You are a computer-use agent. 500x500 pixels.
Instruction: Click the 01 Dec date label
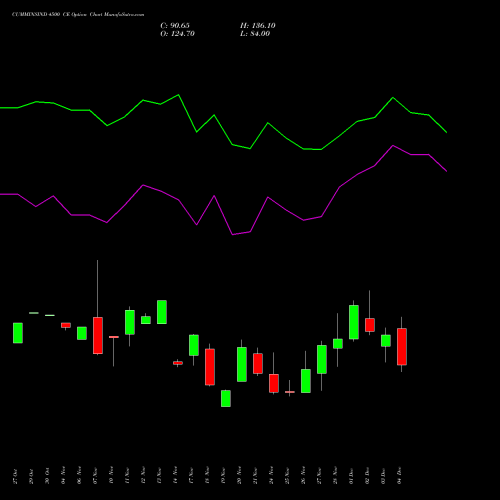(x=351, y=476)
